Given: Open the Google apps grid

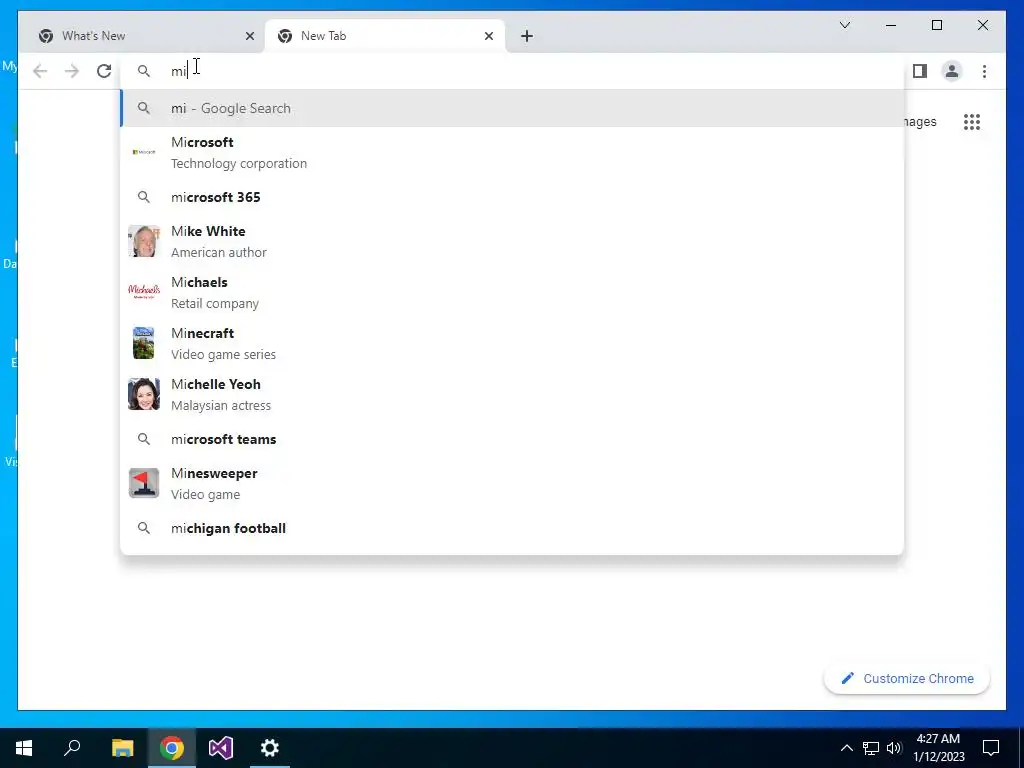Looking at the screenshot, I should (x=972, y=122).
